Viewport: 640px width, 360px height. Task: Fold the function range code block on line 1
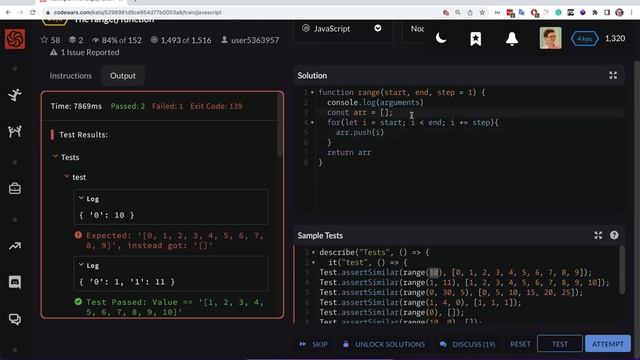tap(313, 93)
